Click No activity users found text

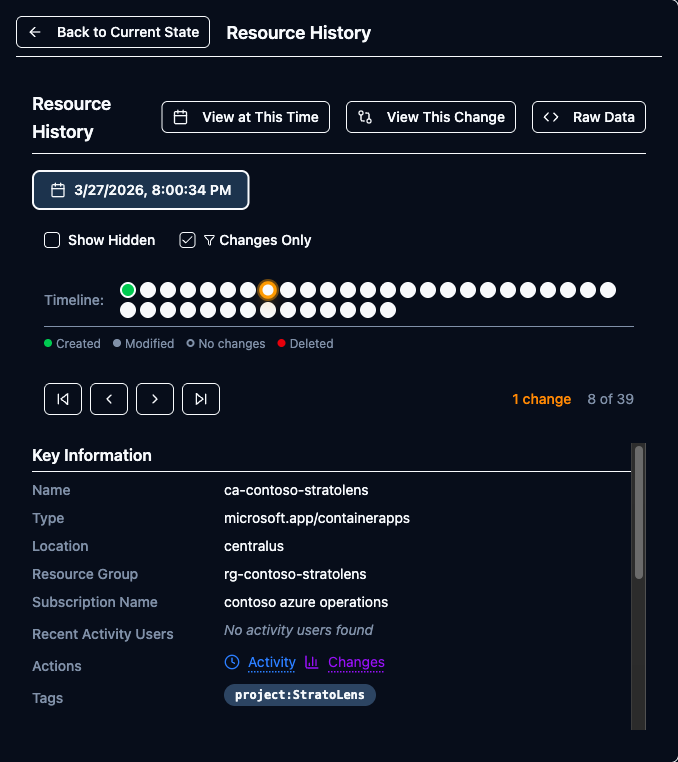coord(298,630)
